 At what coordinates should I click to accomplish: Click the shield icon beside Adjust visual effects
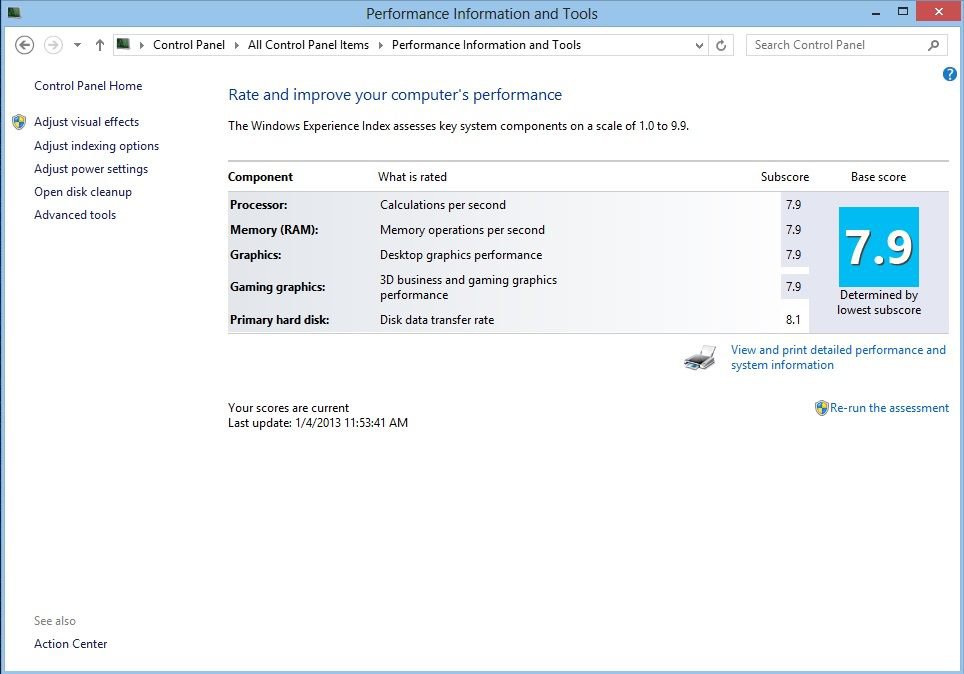tap(19, 122)
